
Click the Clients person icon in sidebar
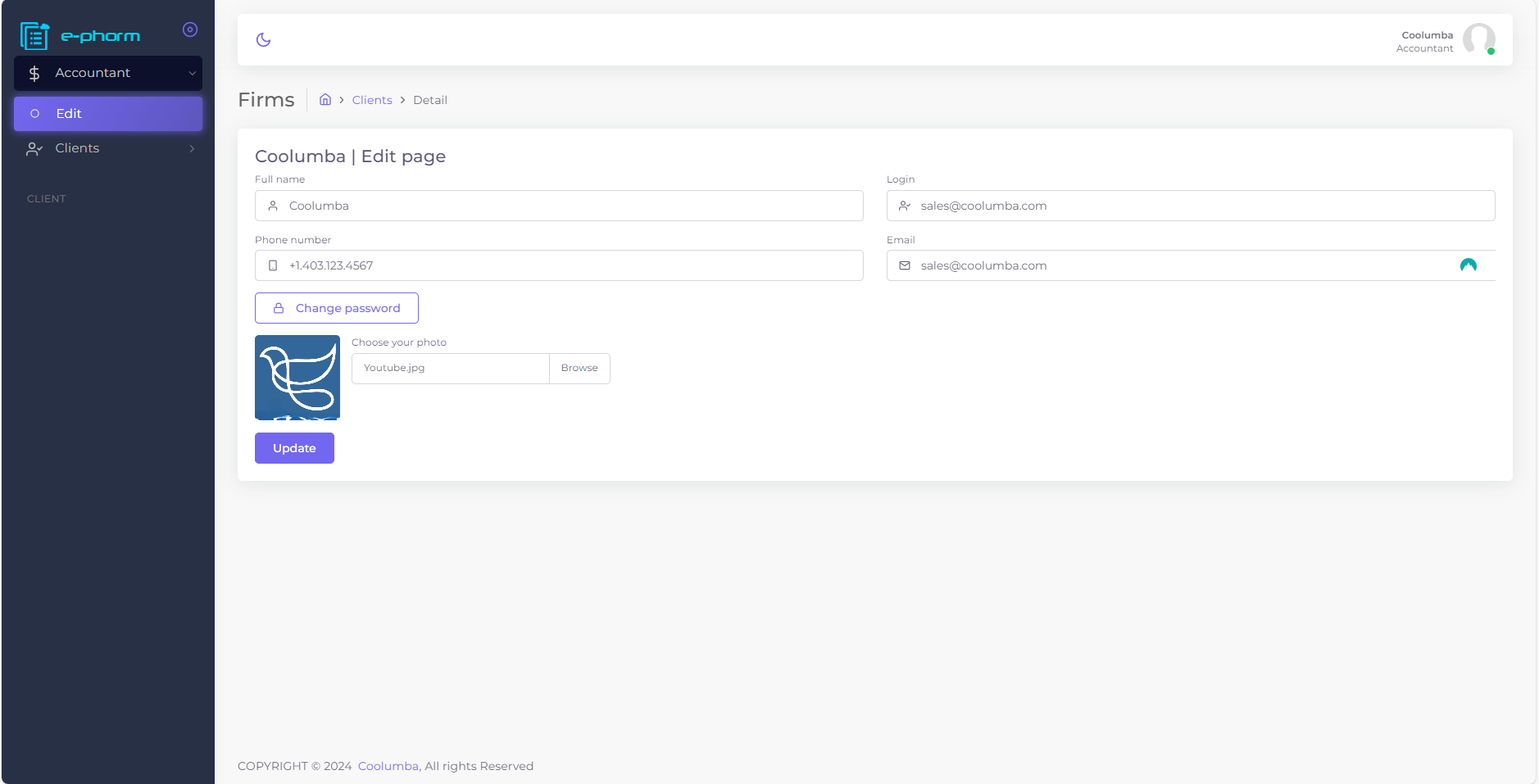pyautogui.click(x=34, y=149)
